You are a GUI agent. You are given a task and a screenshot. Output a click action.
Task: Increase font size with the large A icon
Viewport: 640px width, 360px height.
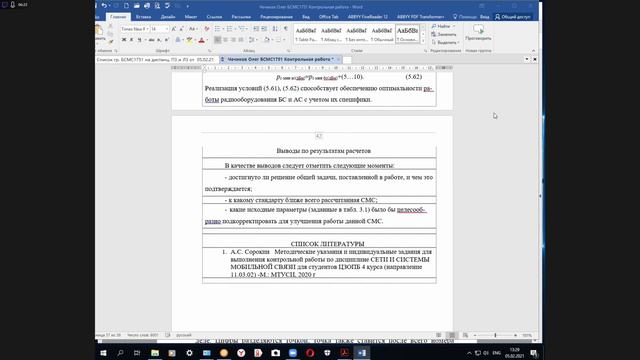pos(174,29)
